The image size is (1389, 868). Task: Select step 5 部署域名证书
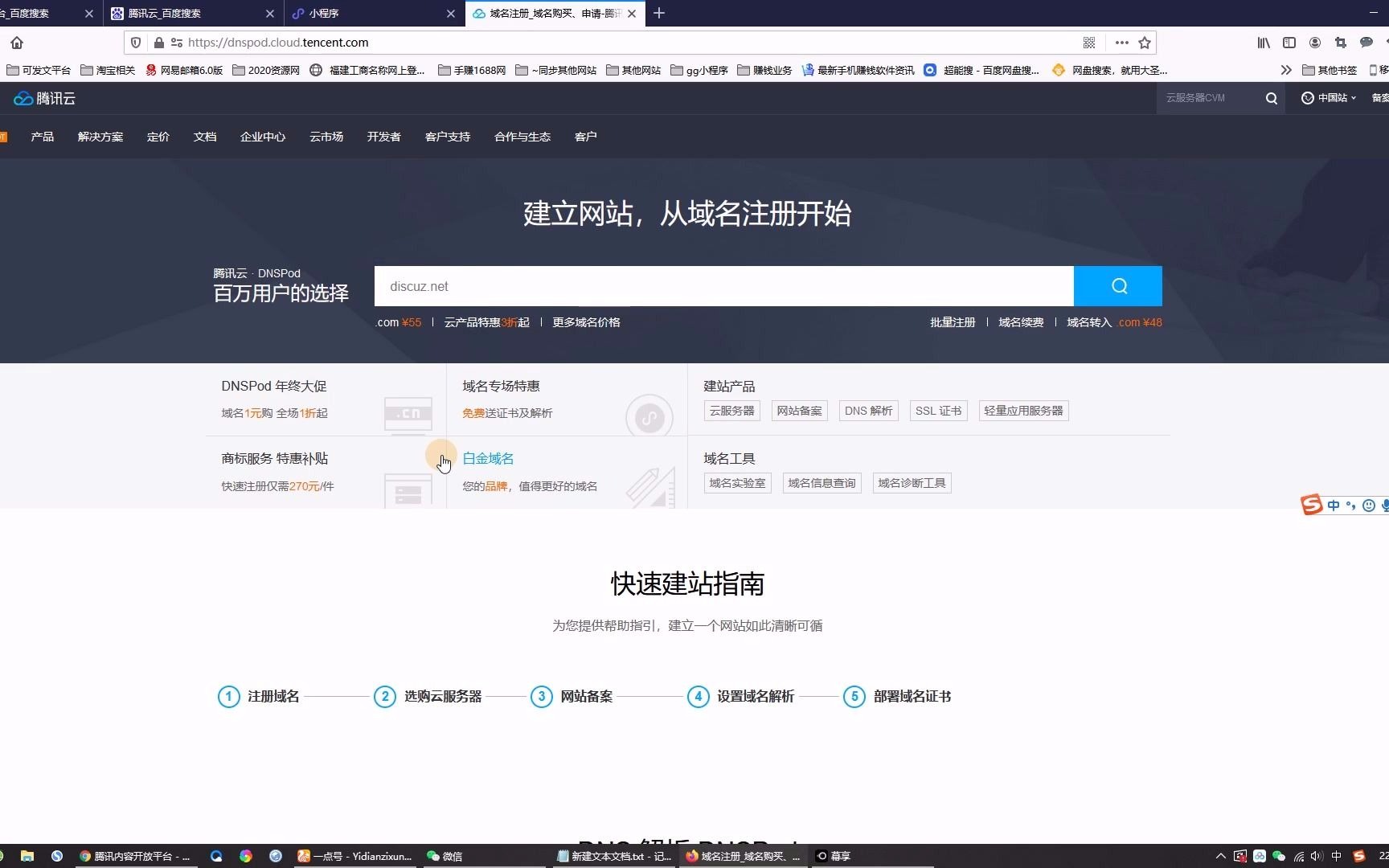click(x=897, y=696)
